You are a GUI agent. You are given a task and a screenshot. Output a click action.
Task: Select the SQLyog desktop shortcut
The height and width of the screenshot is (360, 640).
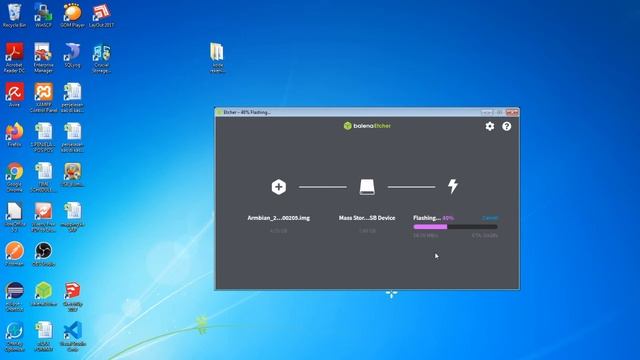72,55
